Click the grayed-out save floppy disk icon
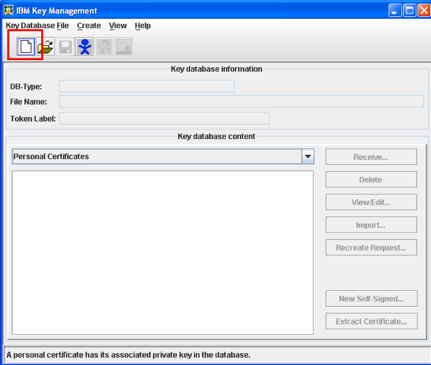The height and width of the screenshot is (365, 431). click(x=65, y=47)
